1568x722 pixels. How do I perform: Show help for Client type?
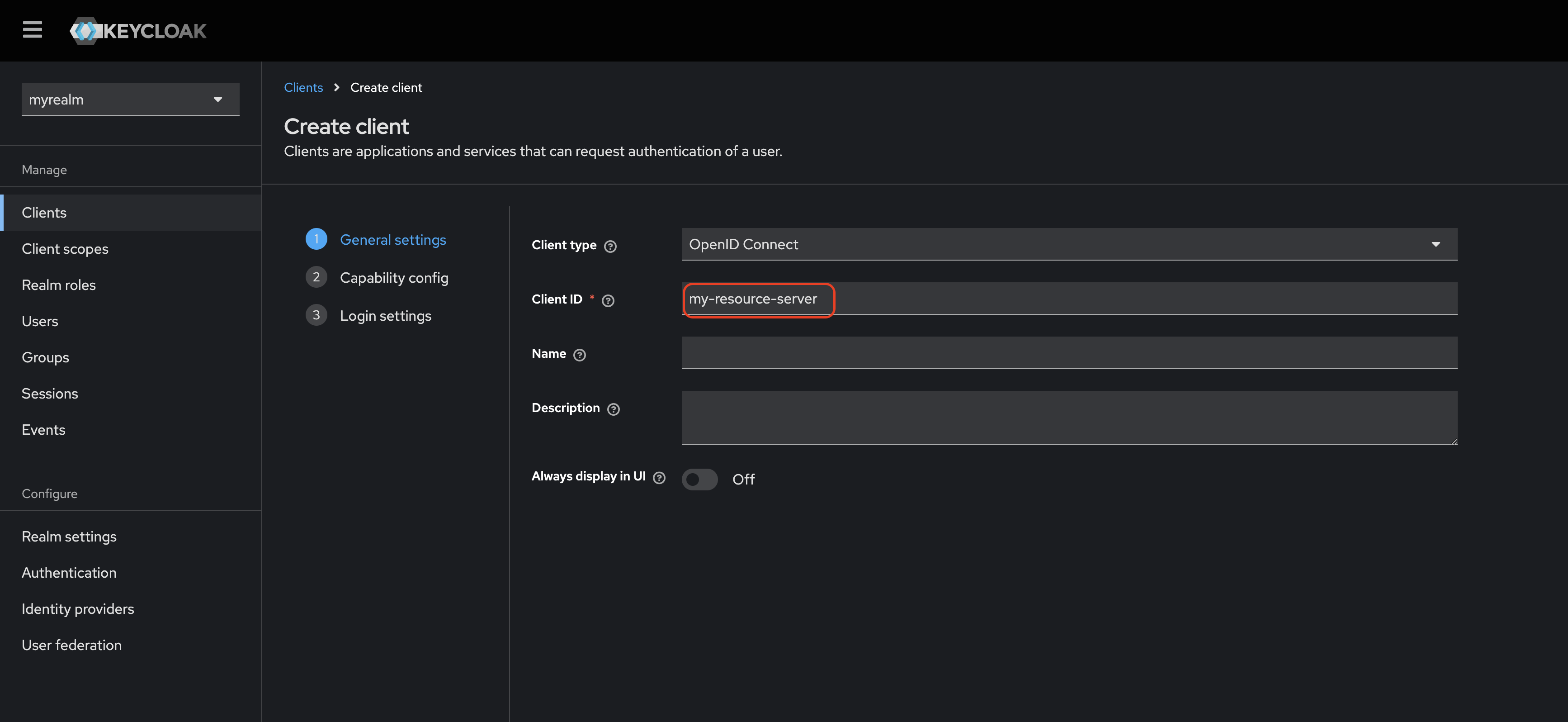tap(610, 246)
